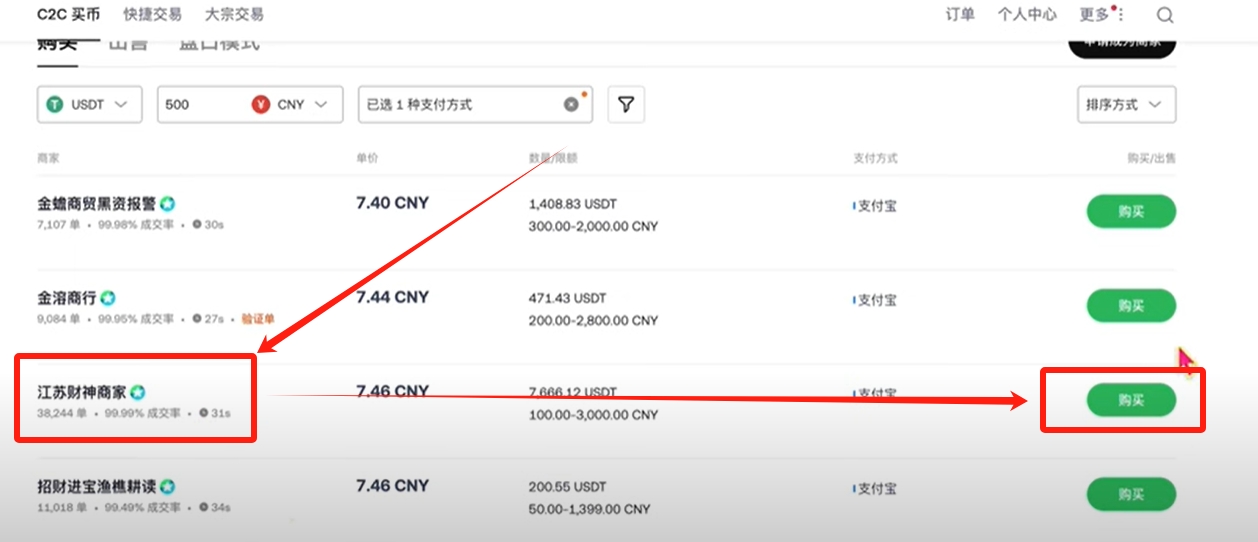Go to 个人中心
The width and height of the screenshot is (1258, 542).
coord(1027,15)
